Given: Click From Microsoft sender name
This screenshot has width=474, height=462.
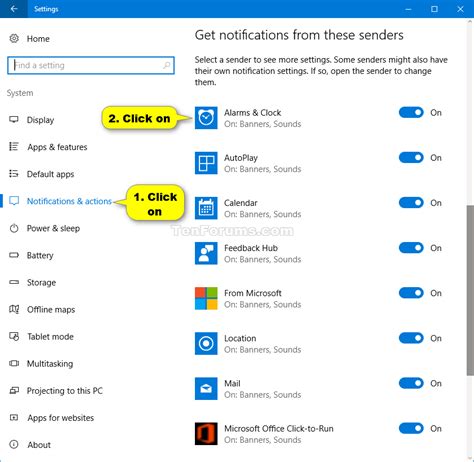Looking at the screenshot, I should pos(253,293).
